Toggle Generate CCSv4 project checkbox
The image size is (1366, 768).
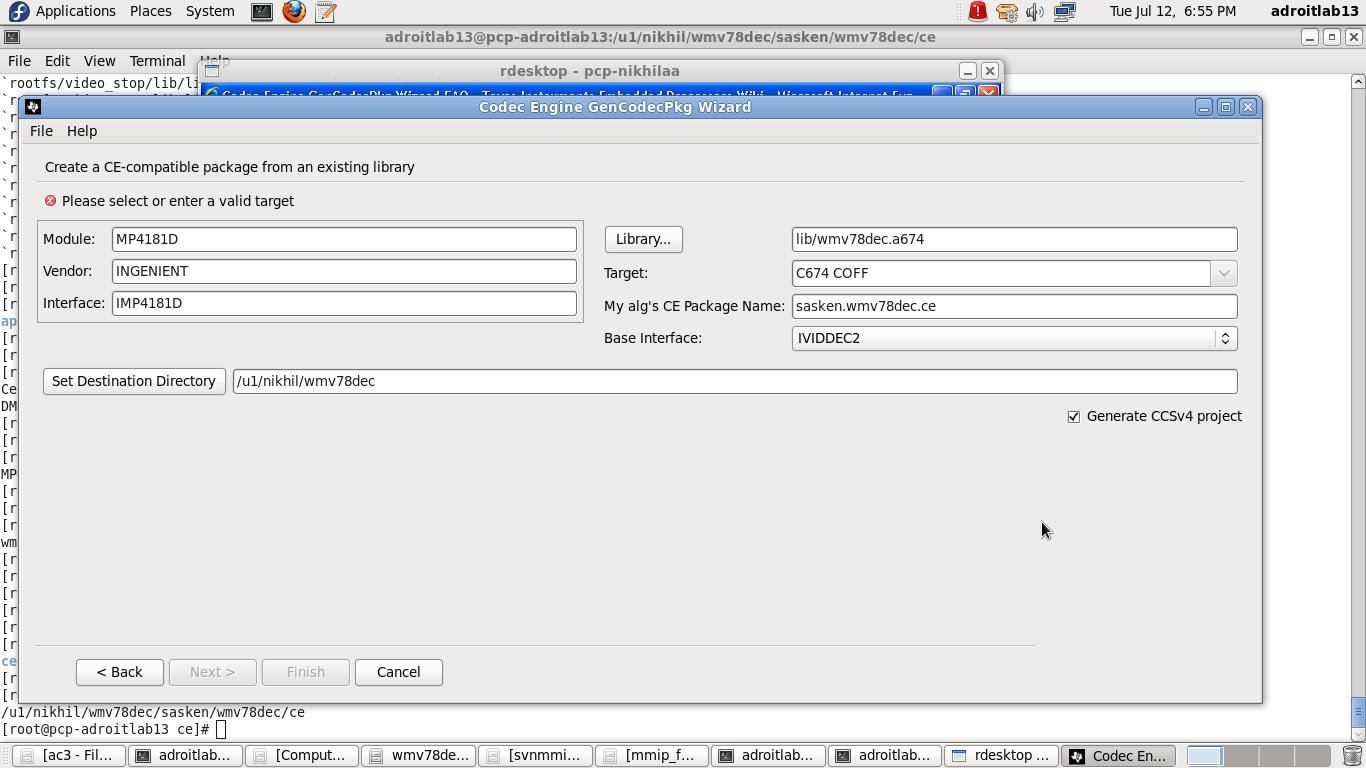[1074, 417]
